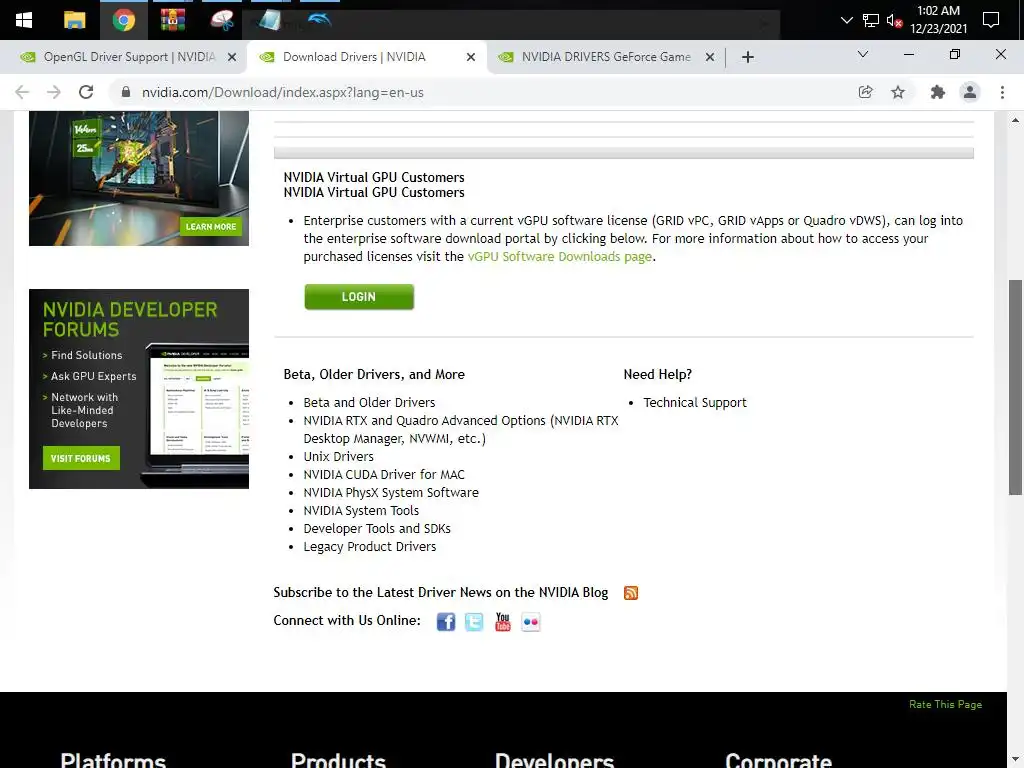View site info lock icon

pos(126,92)
